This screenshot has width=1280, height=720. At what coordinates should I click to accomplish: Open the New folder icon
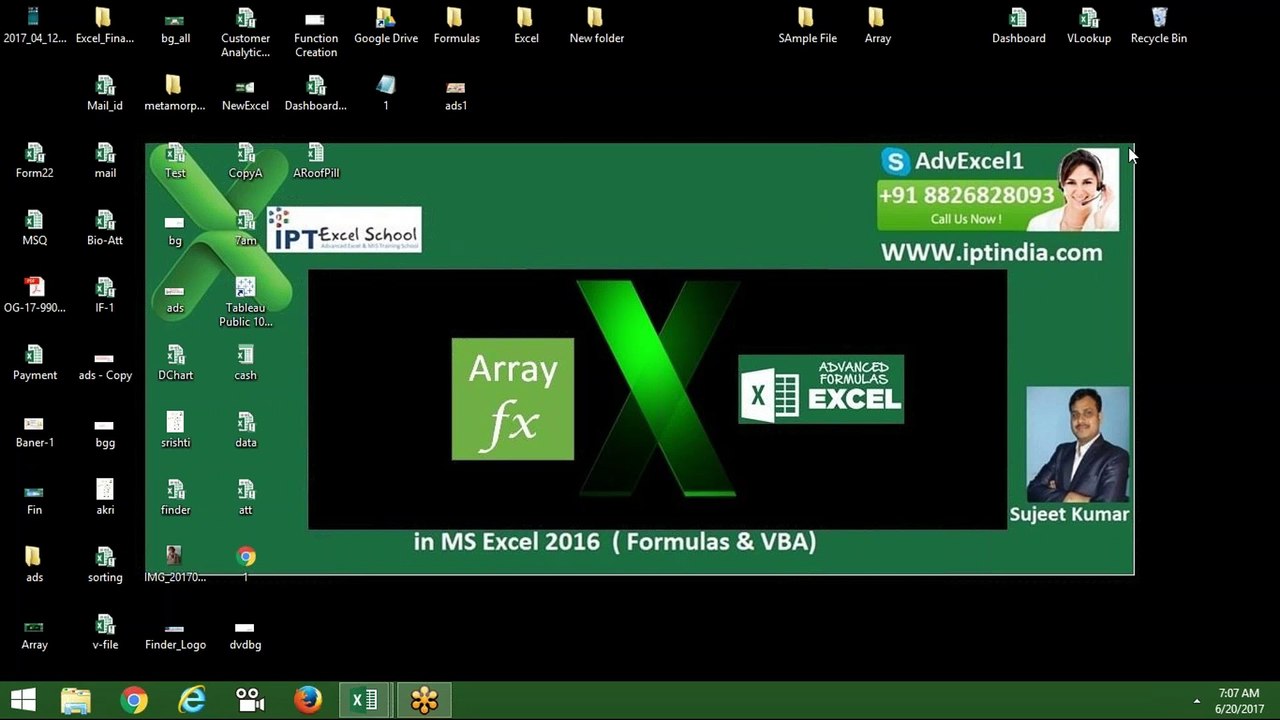tap(596, 26)
